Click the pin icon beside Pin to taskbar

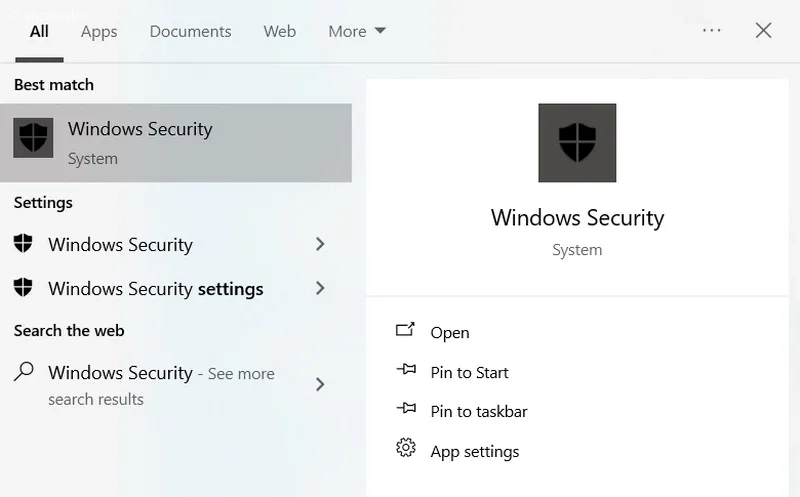pos(405,410)
